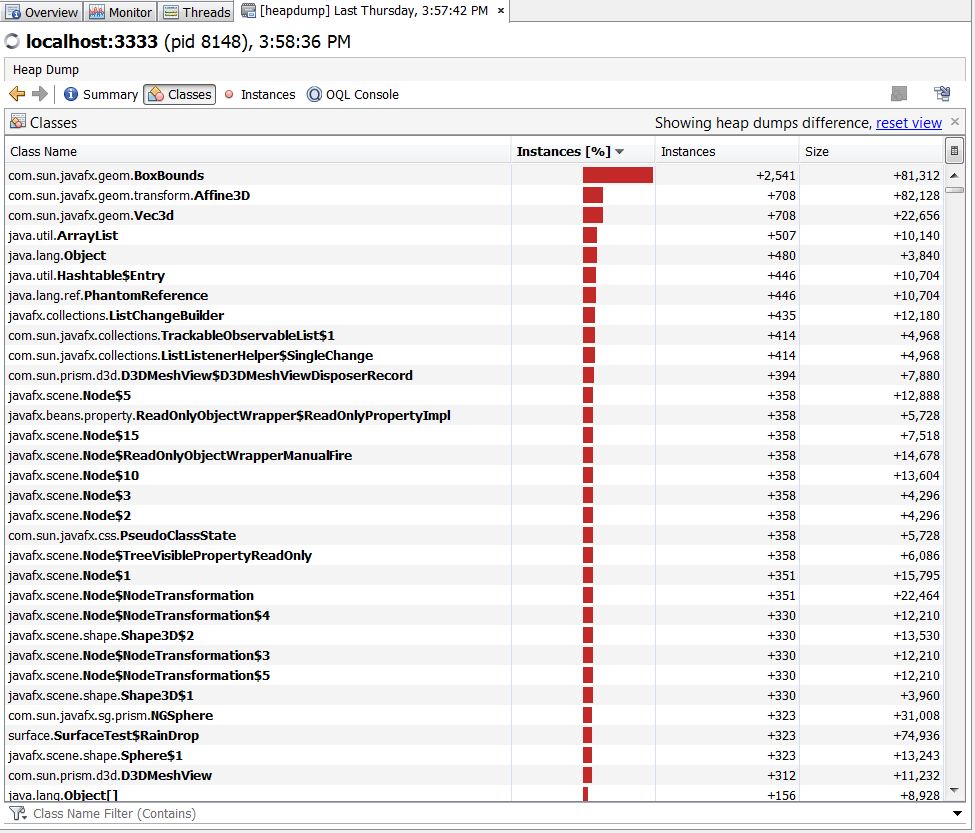Click the back arrow navigation icon
The image size is (975, 833).
tap(17, 94)
